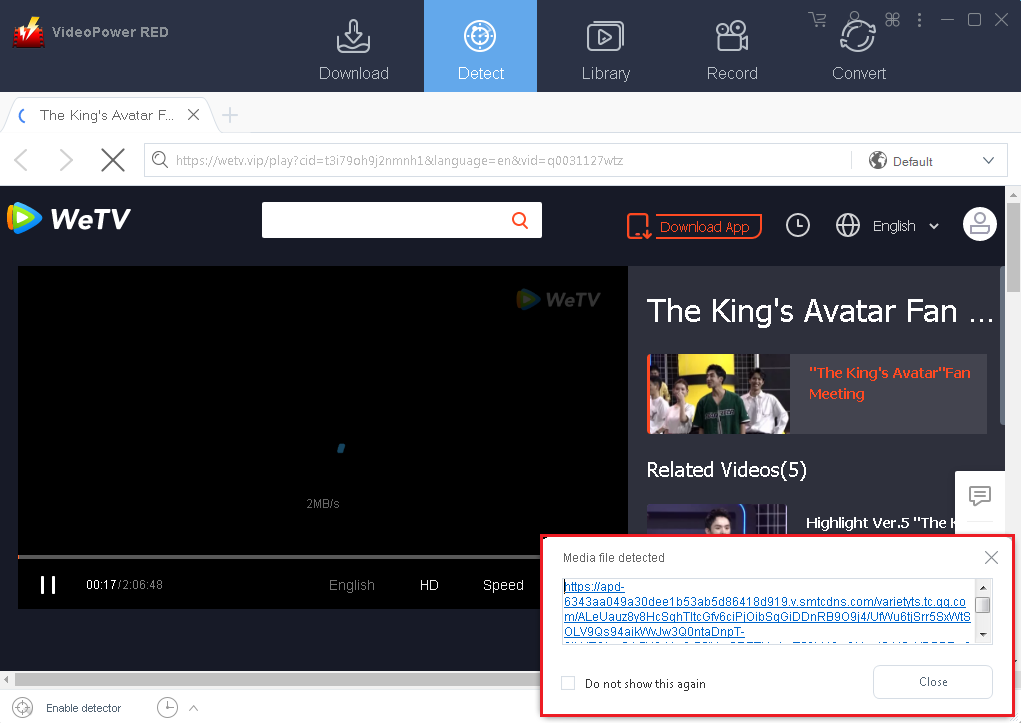Open Highlight Ver.5 related video
Screen dimensions: 1021x723
coord(880,523)
